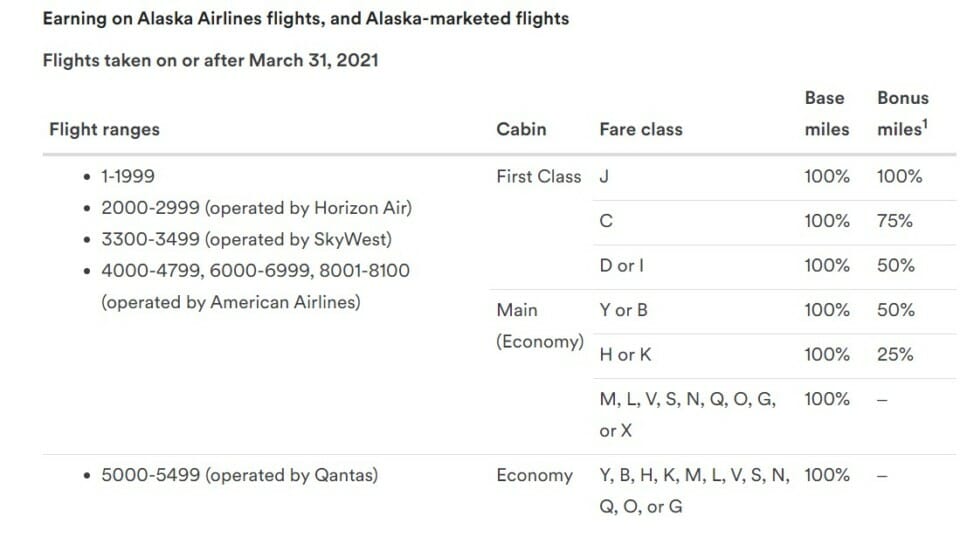Select the 'Cabin' column header
This screenshot has height=537, width=960.
coord(521,129)
